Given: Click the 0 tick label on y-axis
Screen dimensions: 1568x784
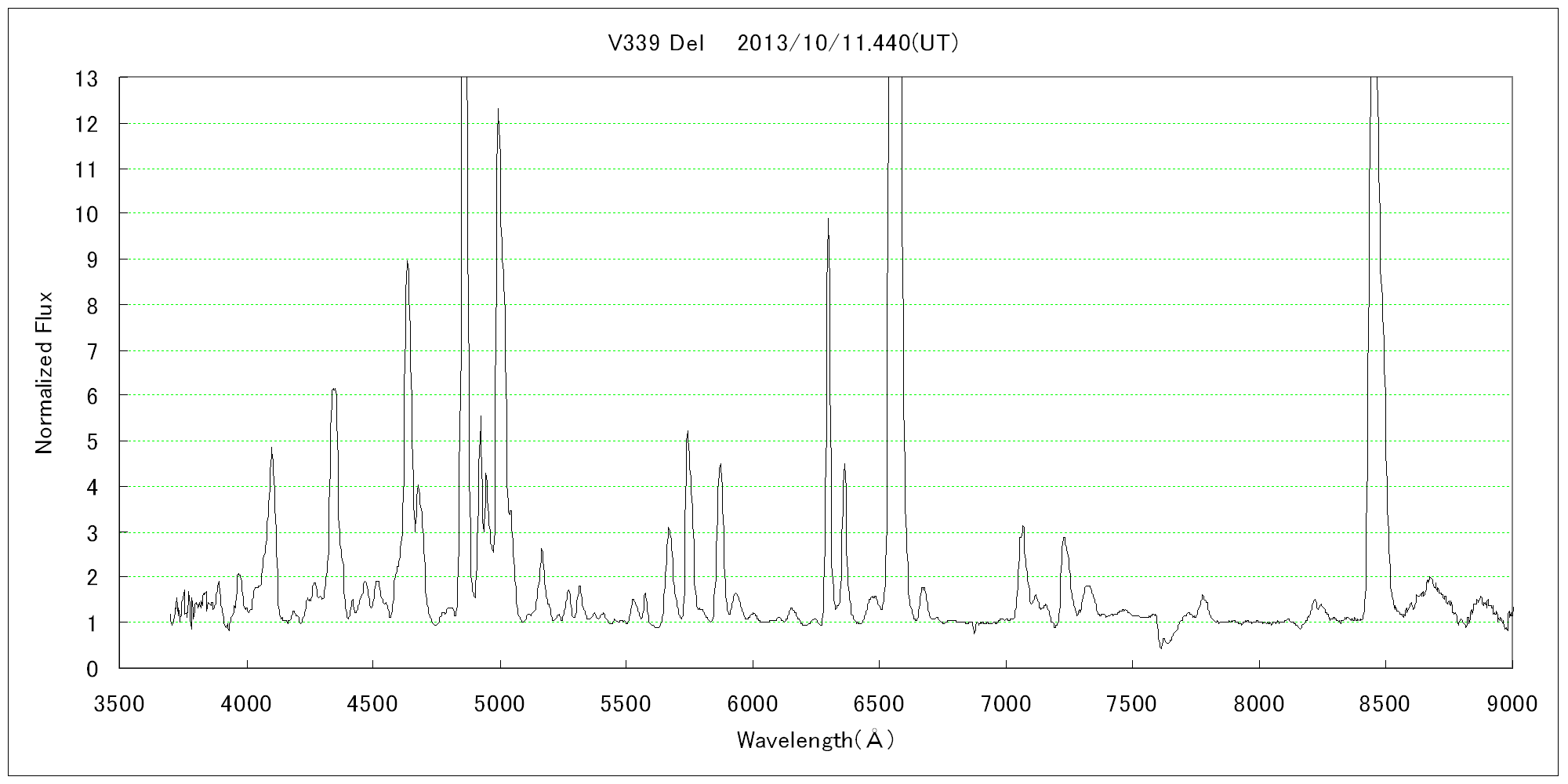Looking at the screenshot, I should coord(93,669).
